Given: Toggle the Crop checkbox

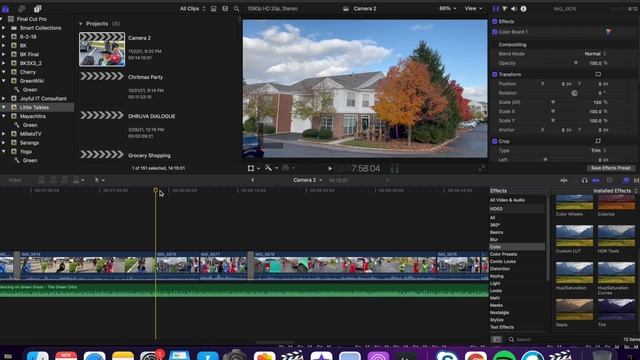Looking at the screenshot, I should pos(495,142).
